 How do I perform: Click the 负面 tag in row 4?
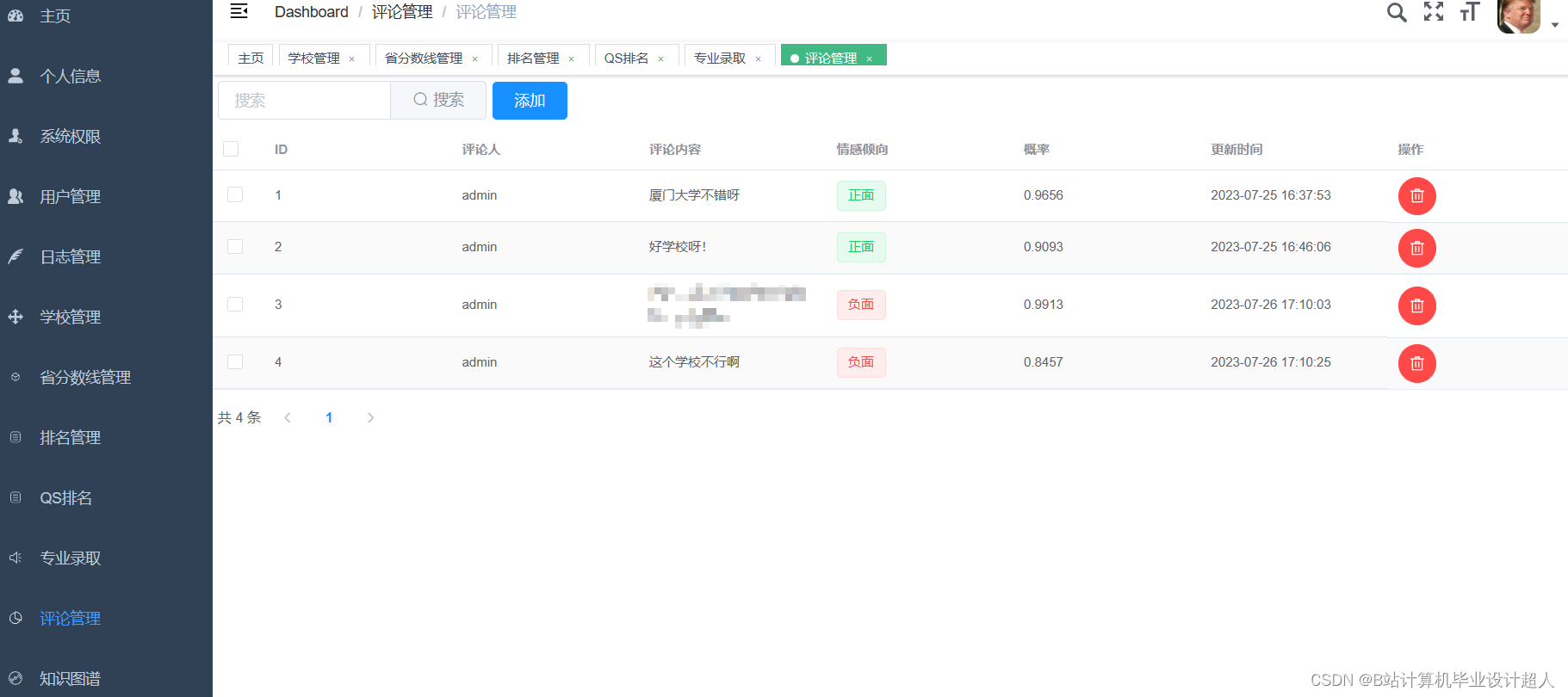(861, 362)
